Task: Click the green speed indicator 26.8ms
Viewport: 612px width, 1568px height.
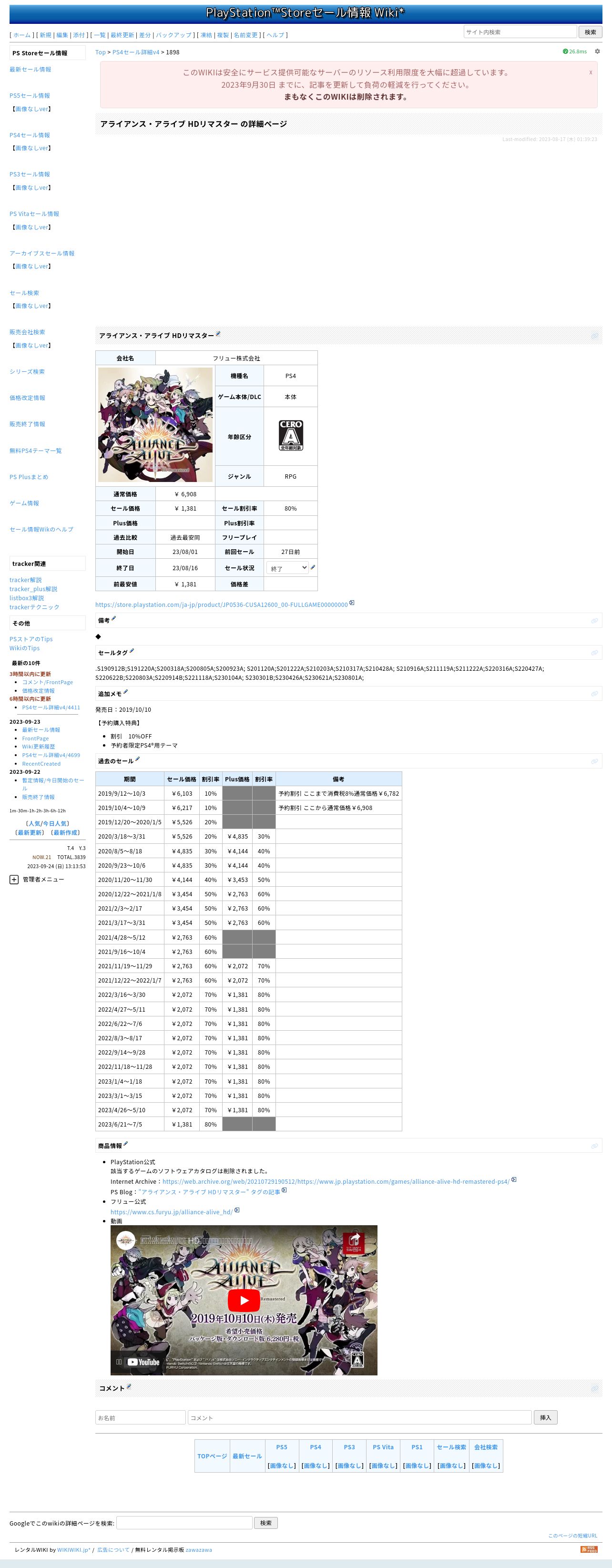Action: pyautogui.click(x=575, y=52)
